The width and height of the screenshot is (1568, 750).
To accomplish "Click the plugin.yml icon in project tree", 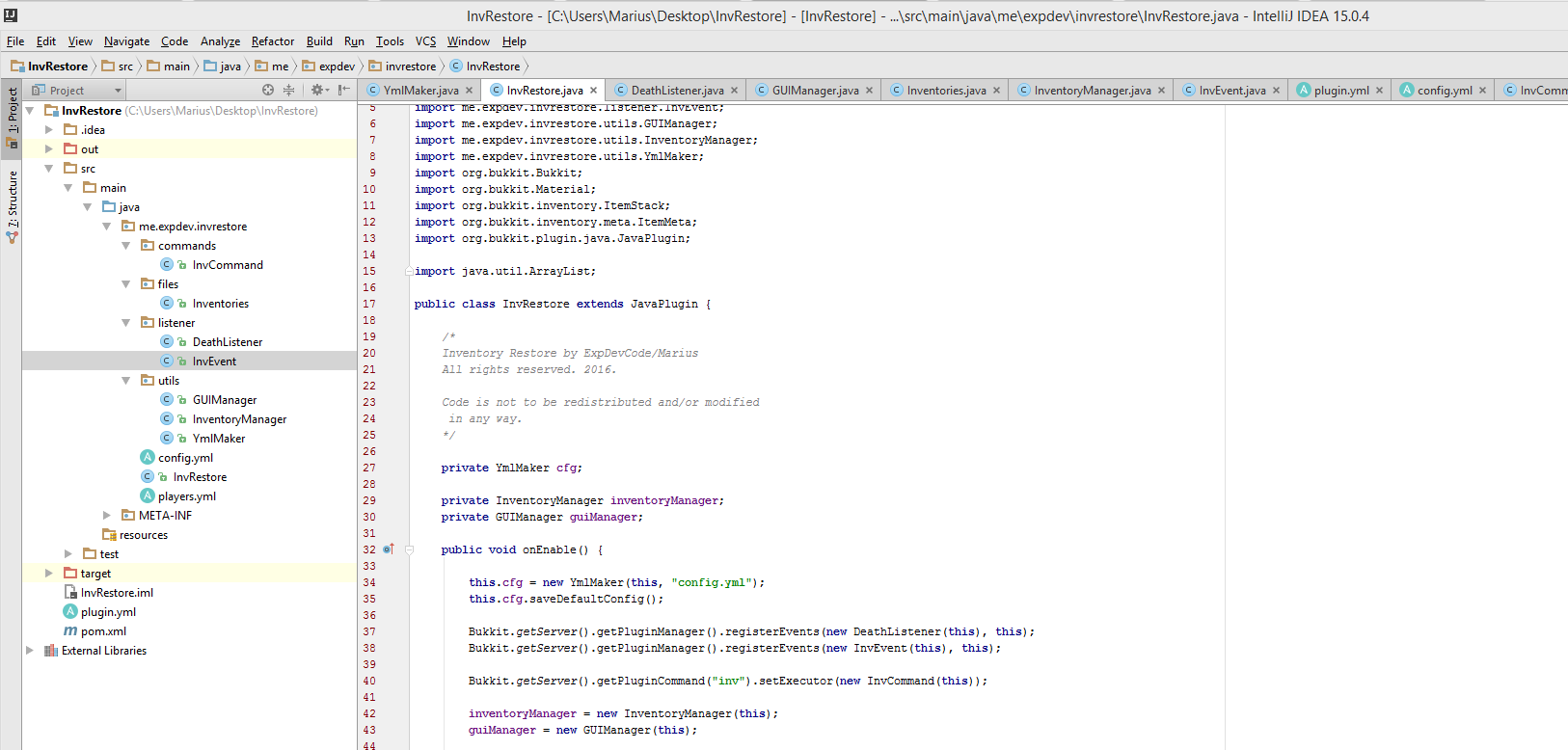I will (70, 611).
